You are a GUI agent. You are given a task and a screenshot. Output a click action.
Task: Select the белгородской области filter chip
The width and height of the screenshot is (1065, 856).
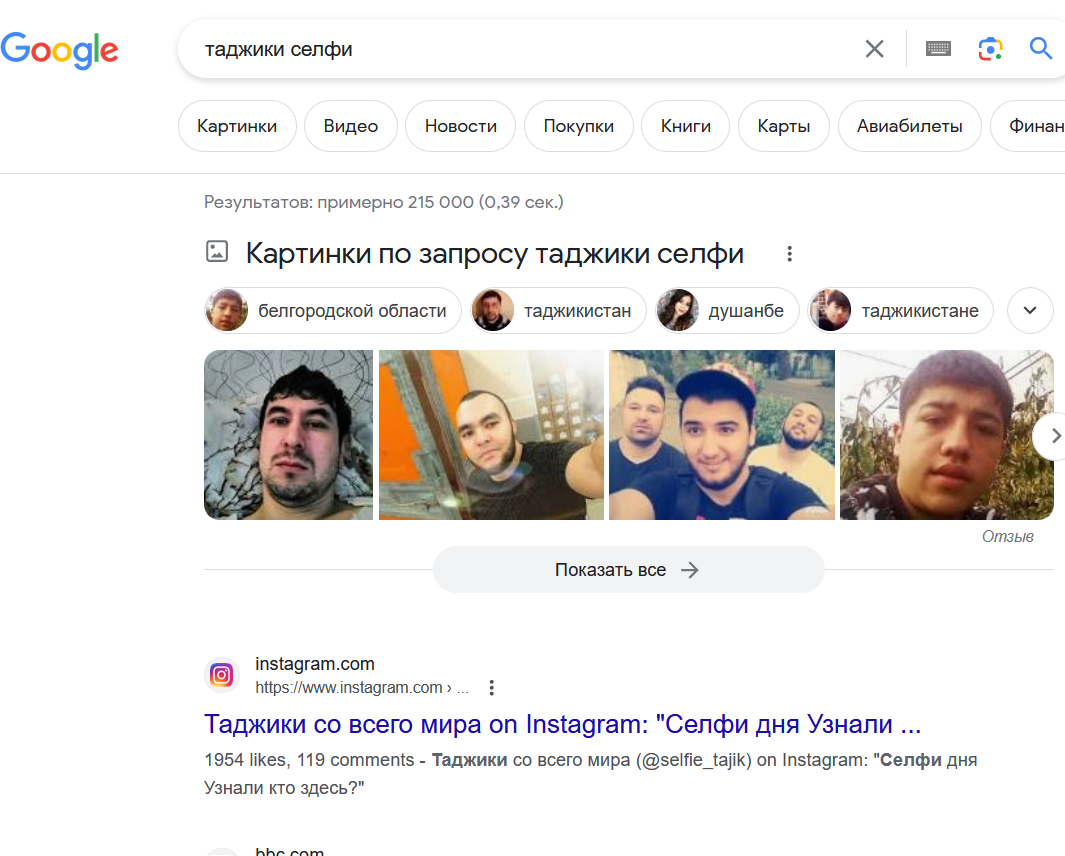tap(333, 310)
